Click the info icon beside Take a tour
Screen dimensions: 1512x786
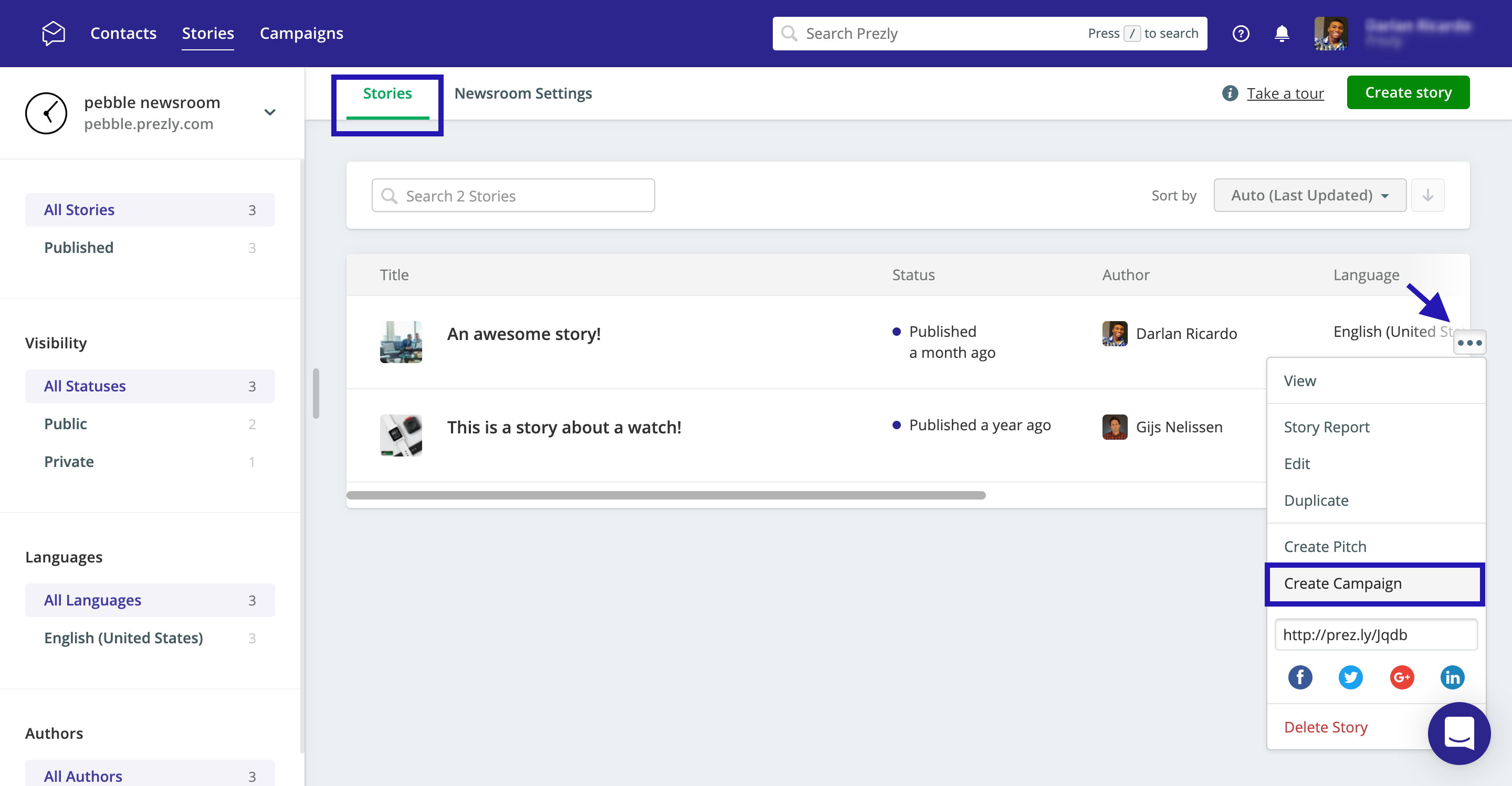(1230, 93)
